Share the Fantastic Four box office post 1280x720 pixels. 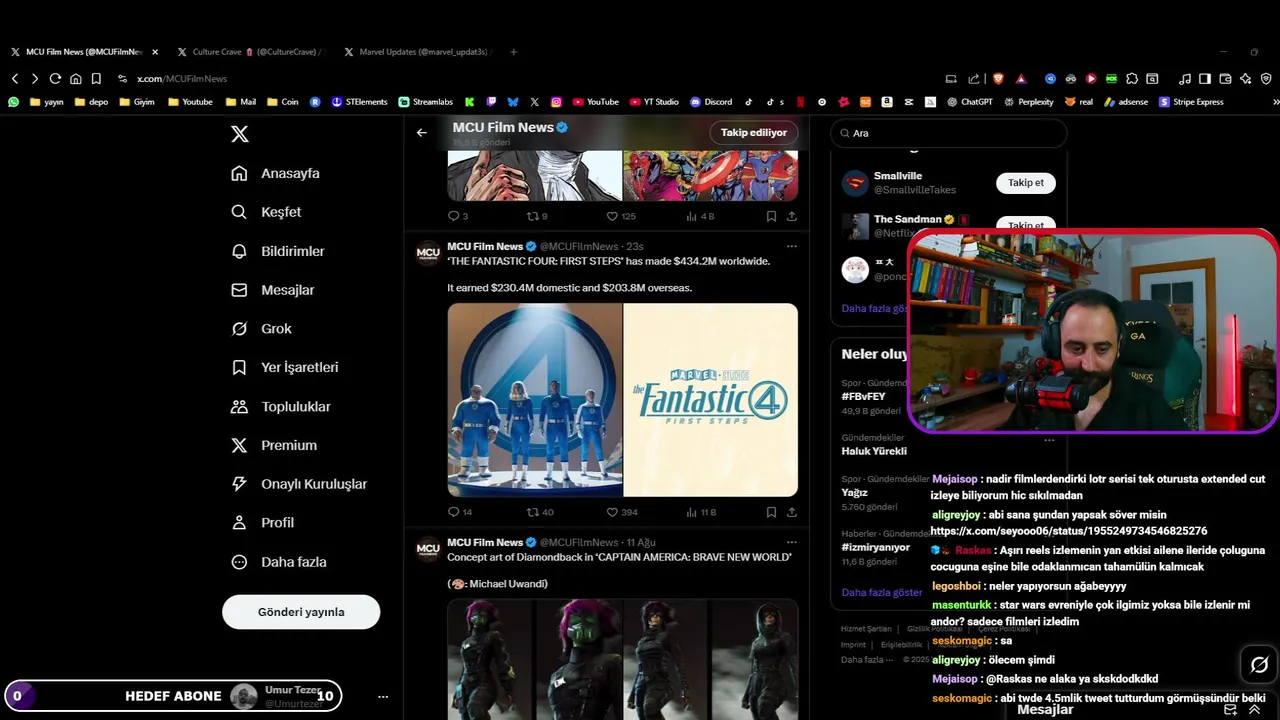click(x=792, y=512)
